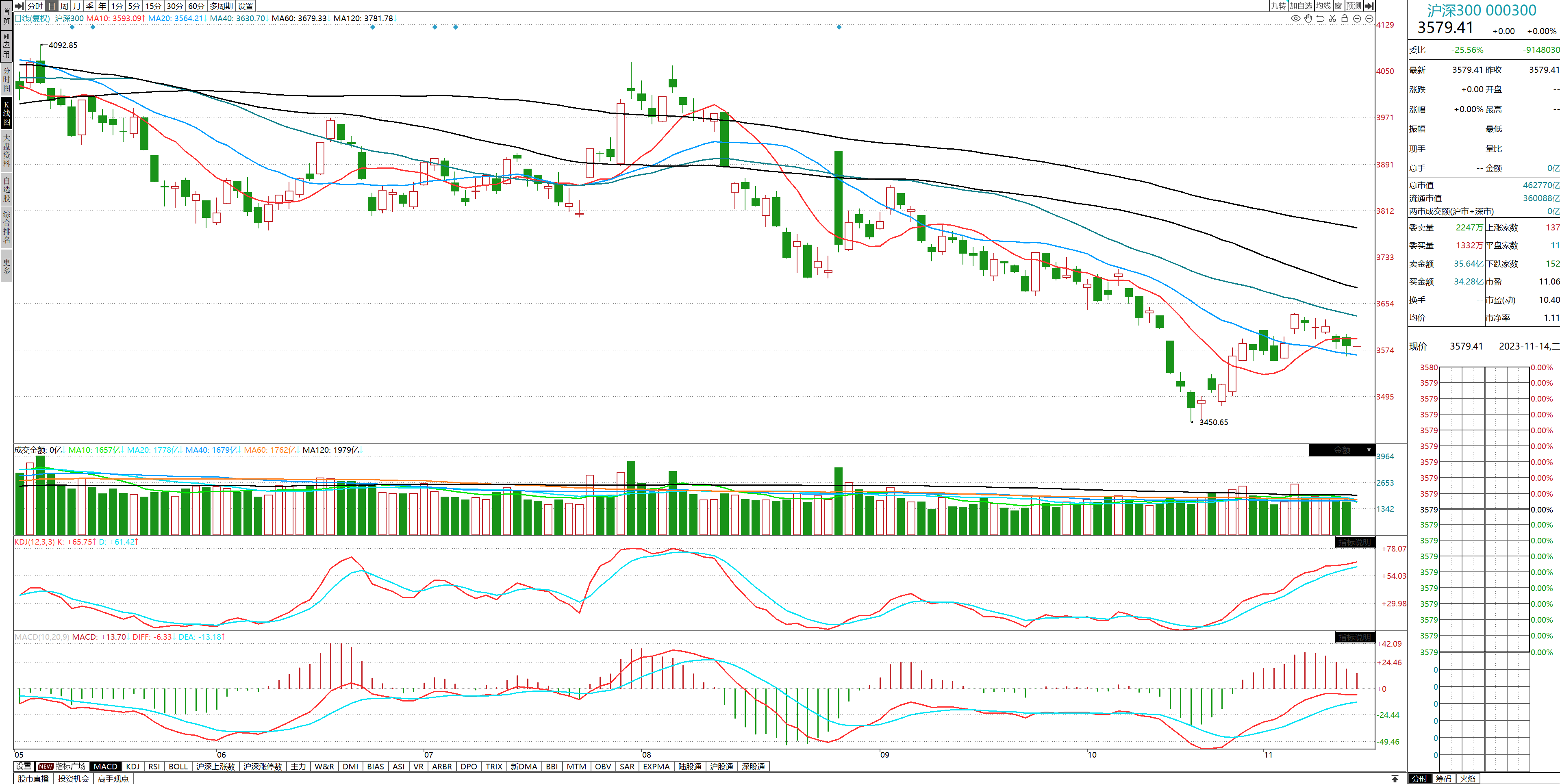
Task: Click the 08 month marker on timeline
Action: point(646,755)
